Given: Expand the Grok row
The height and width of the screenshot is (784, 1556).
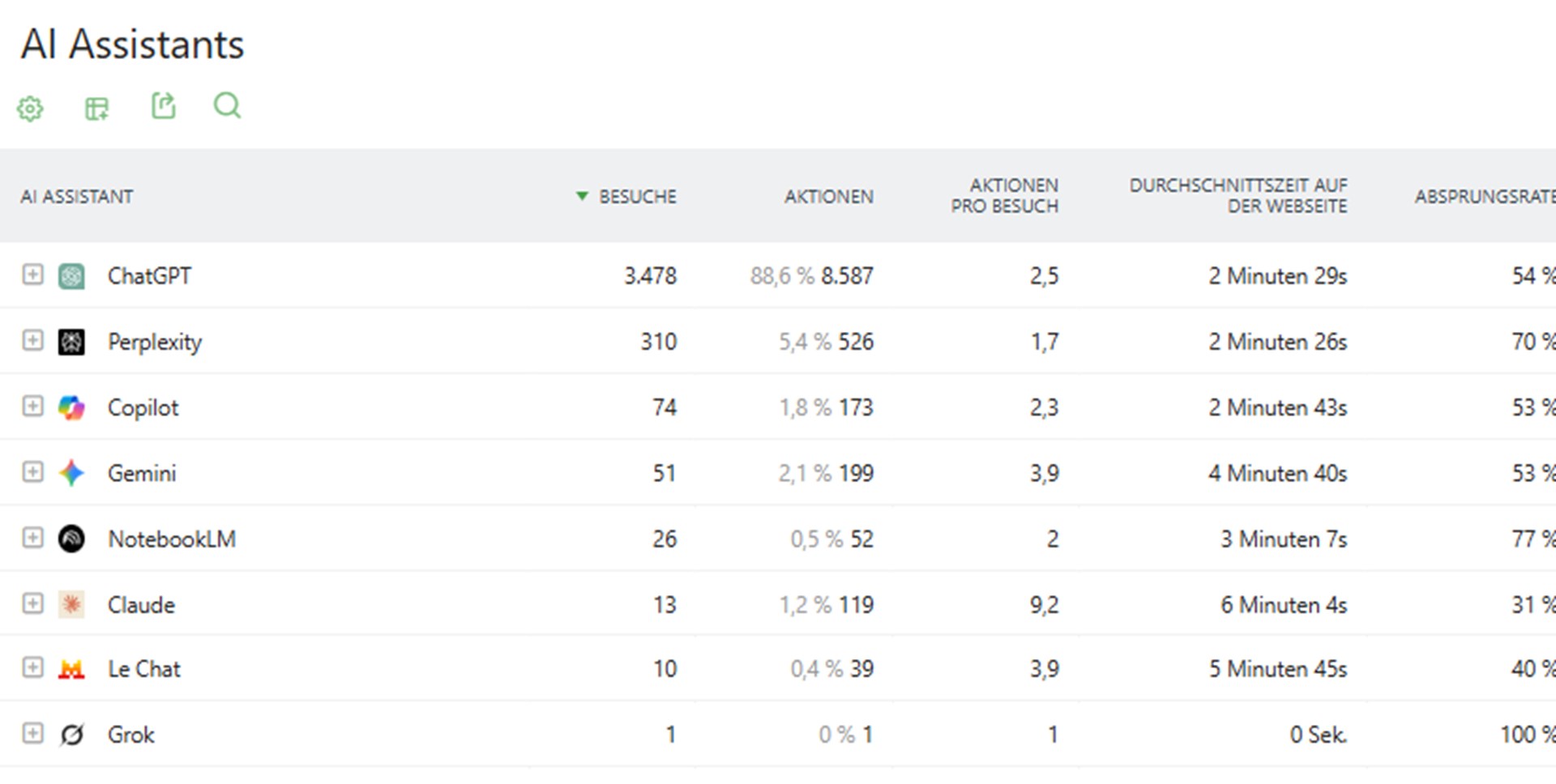Looking at the screenshot, I should [32, 733].
